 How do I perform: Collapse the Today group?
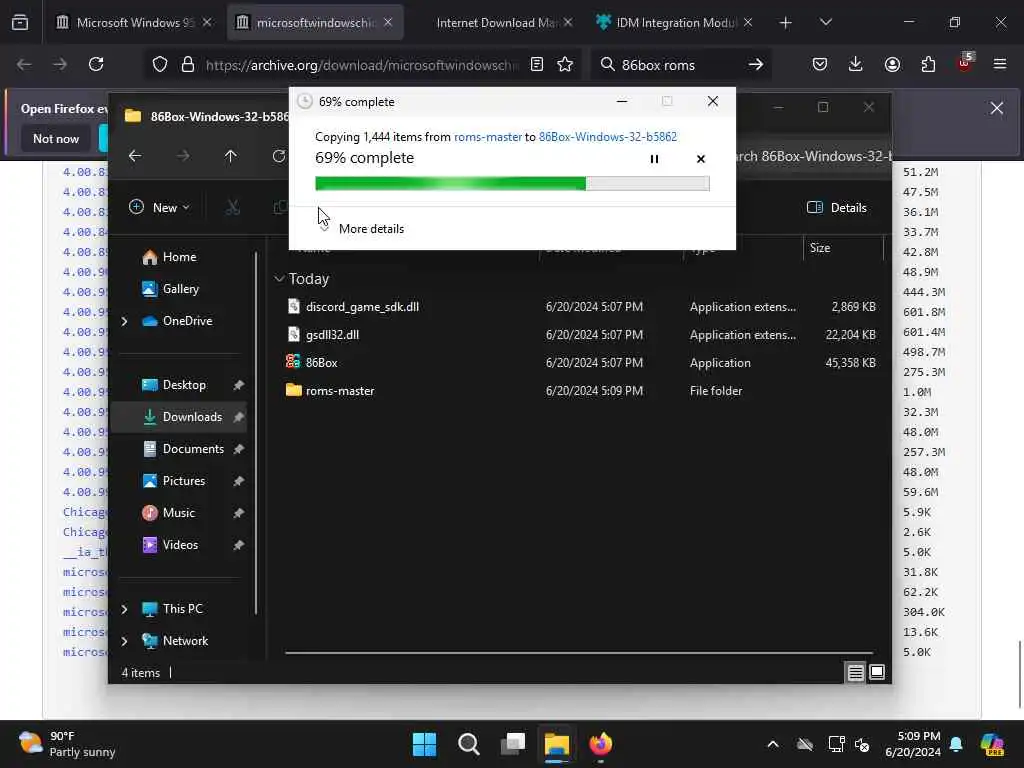pyautogui.click(x=279, y=279)
